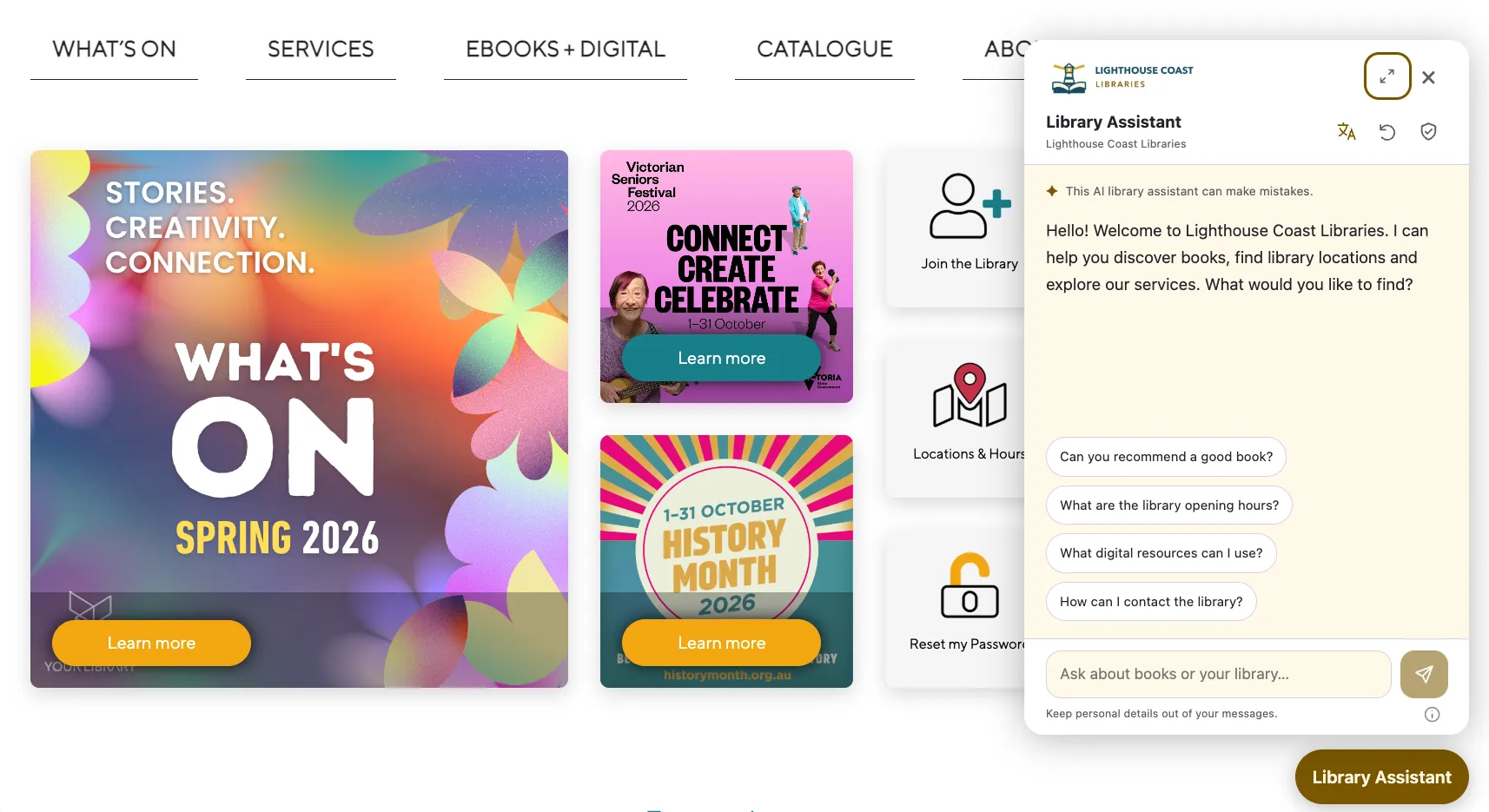Send the message with the paper plane button
1489x812 pixels.
click(1424, 674)
